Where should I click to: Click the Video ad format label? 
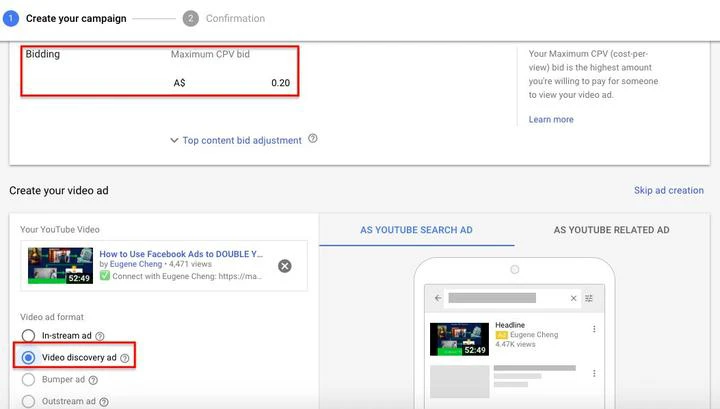[x=52, y=317]
